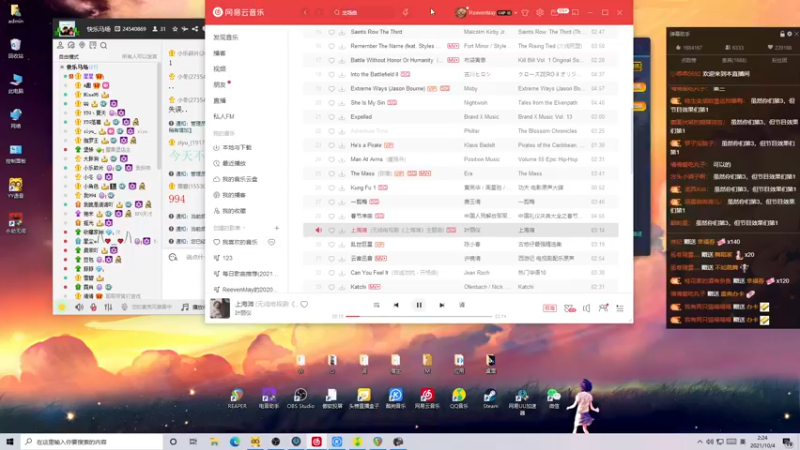Like the song Can You Feel It
Screen dimensions: 800x450
(x=331, y=272)
